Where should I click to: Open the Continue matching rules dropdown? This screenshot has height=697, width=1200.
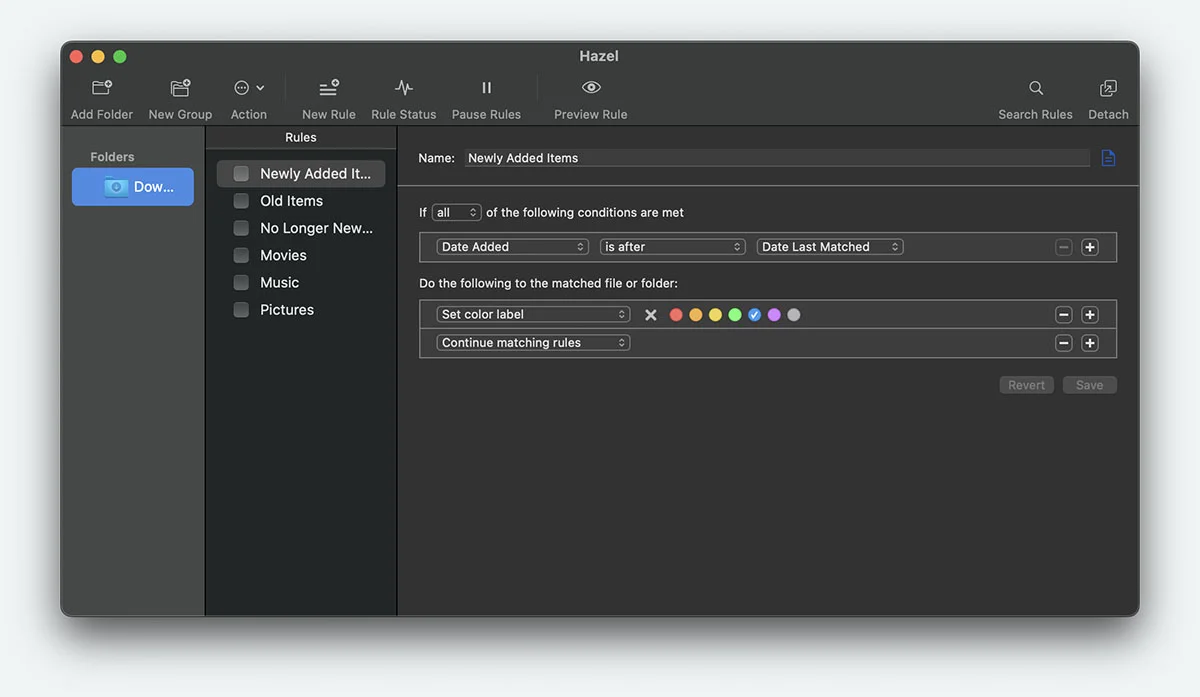(x=533, y=343)
